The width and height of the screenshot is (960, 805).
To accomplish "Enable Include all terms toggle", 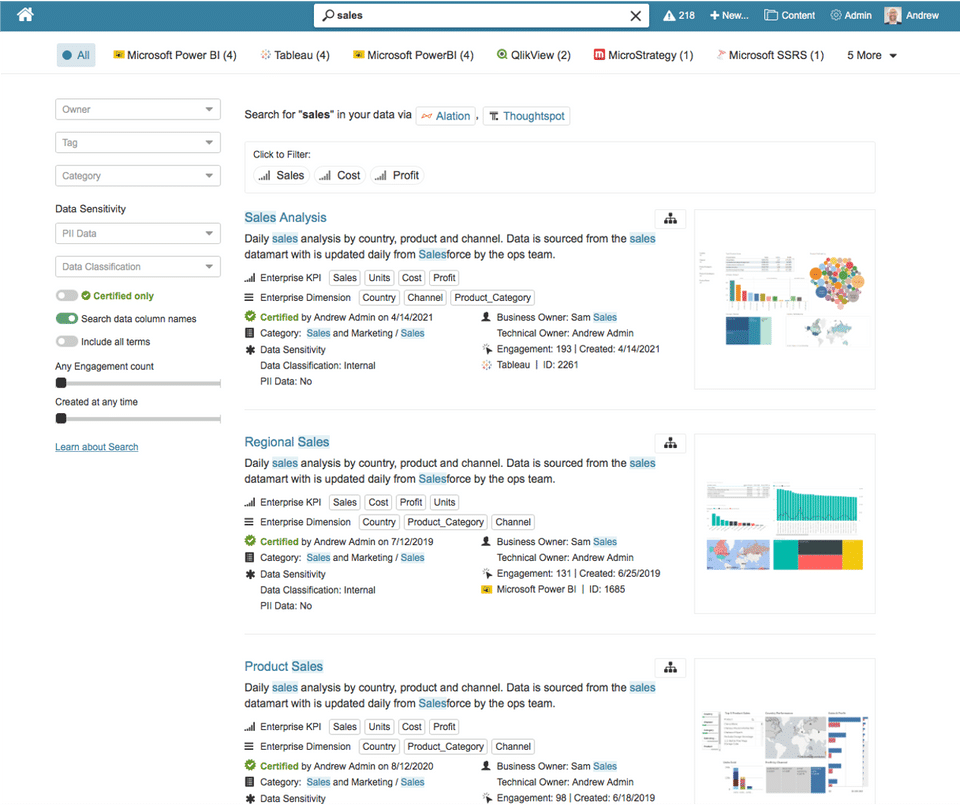I will pos(67,342).
